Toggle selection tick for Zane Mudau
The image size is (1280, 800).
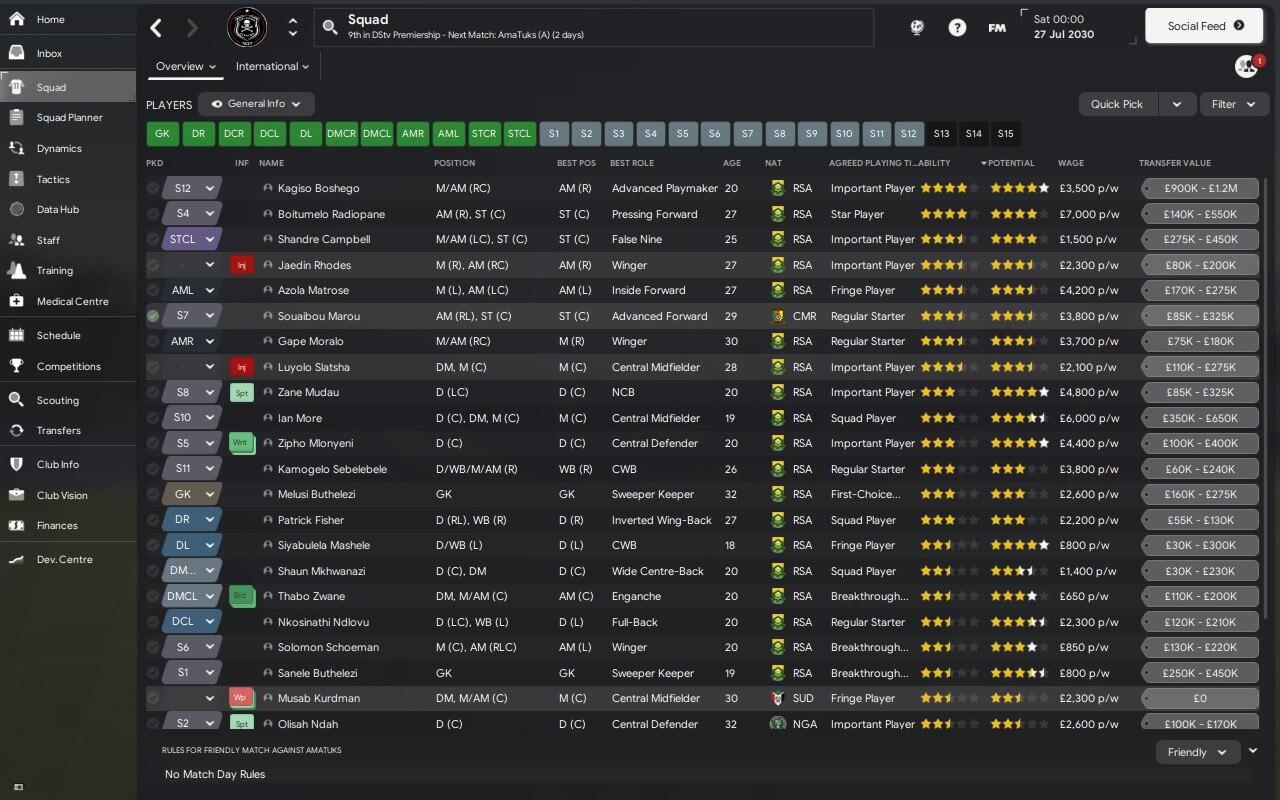coord(153,392)
